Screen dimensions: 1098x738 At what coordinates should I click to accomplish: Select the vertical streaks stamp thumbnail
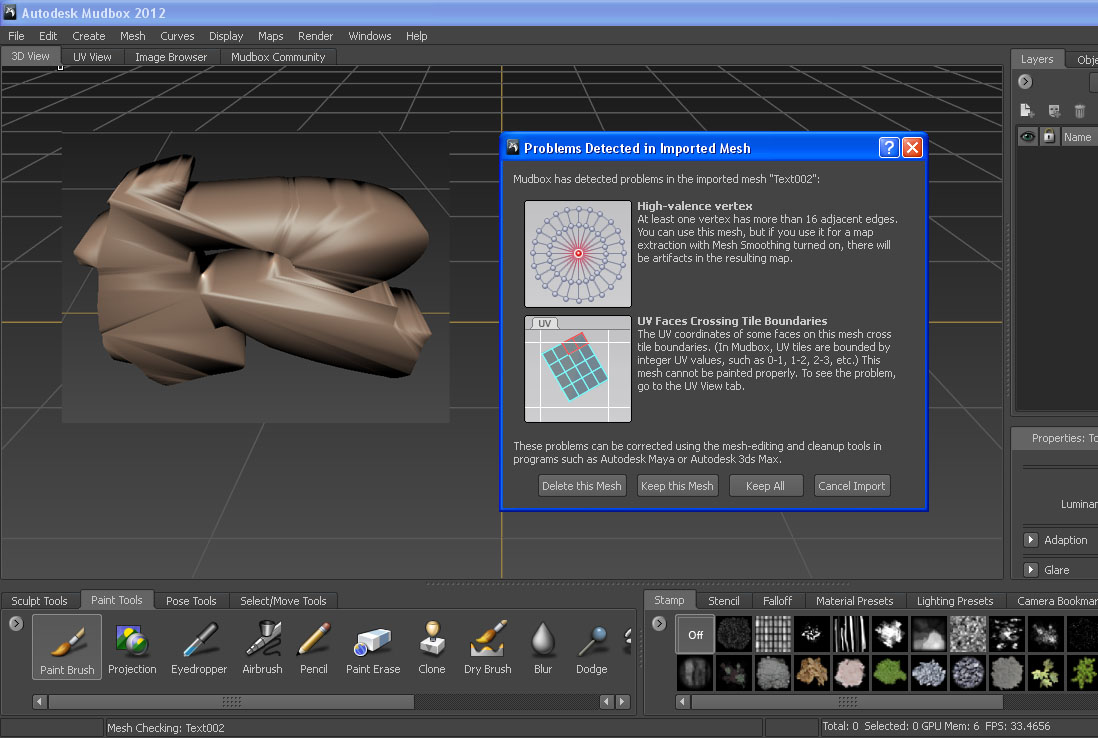point(851,634)
